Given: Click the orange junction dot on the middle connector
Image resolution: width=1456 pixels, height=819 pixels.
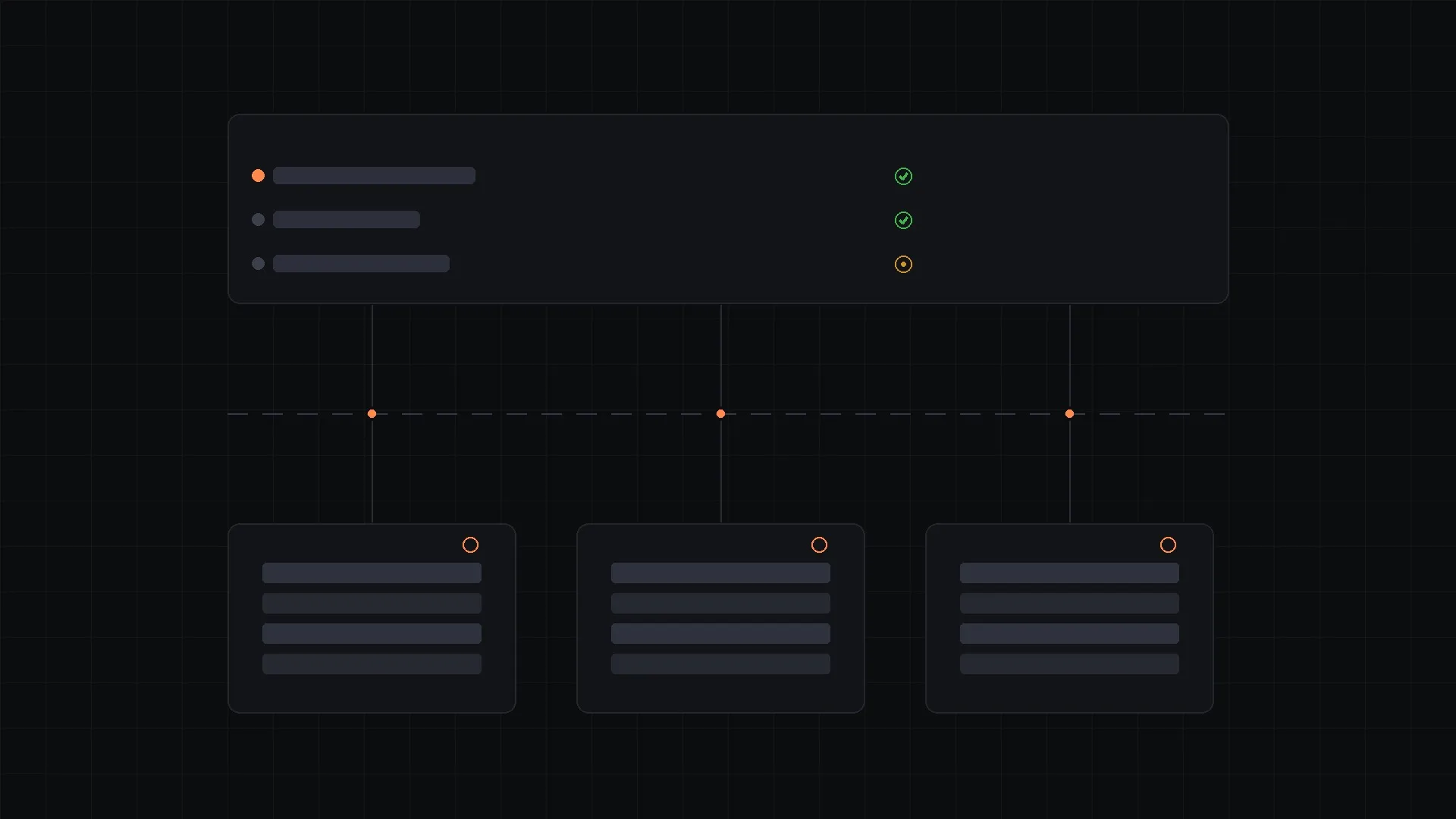Looking at the screenshot, I should pyautogui.click(x=720, y=414).
